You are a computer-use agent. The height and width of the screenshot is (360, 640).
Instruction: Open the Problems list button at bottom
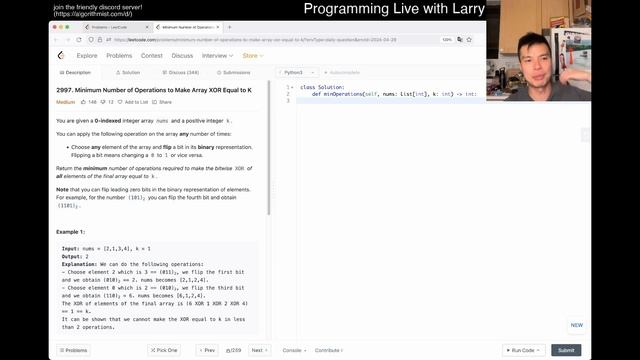(x=73, y=350)
